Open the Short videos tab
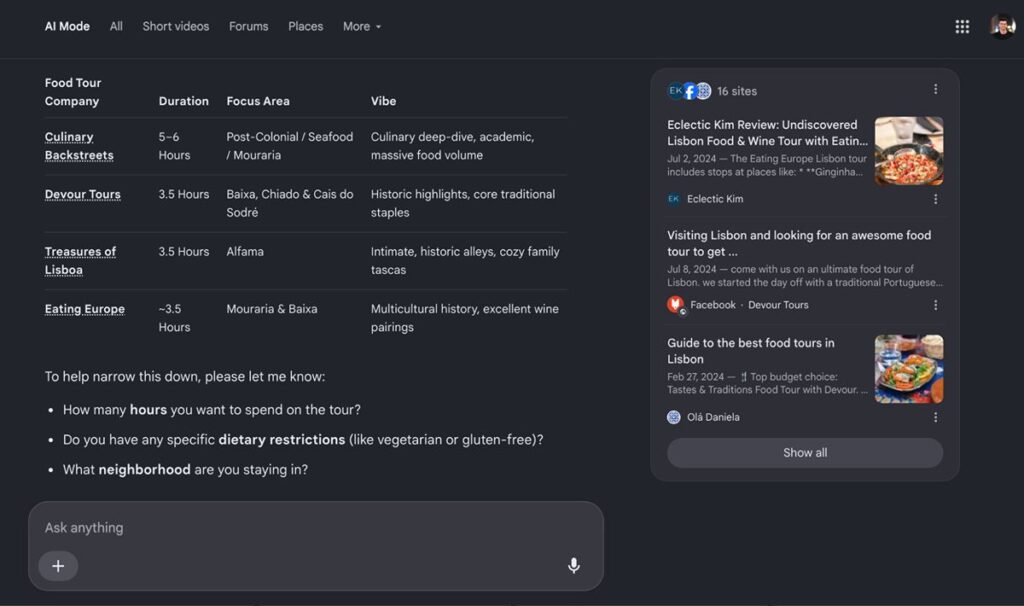 tap(176, 27)
